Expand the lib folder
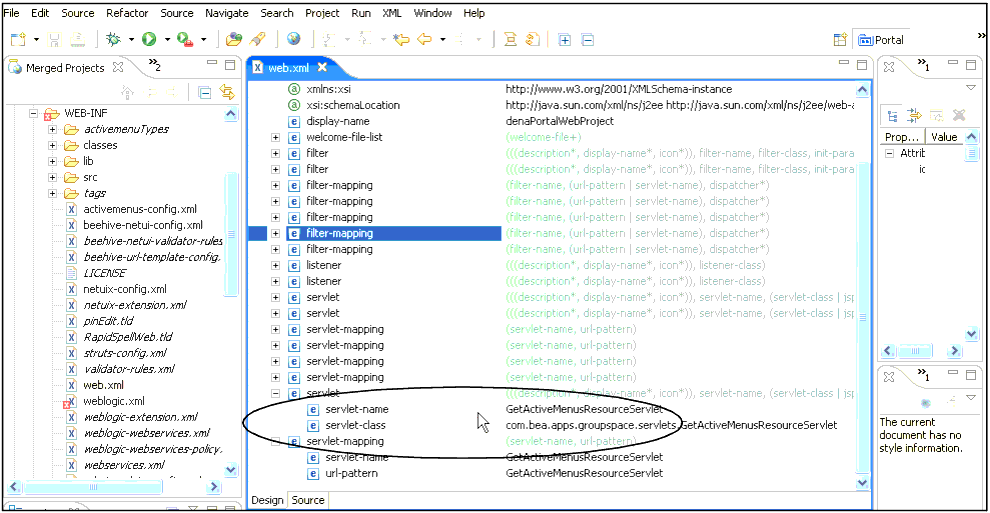The width and height of the screenshot is (990, 513). (52, 161)
